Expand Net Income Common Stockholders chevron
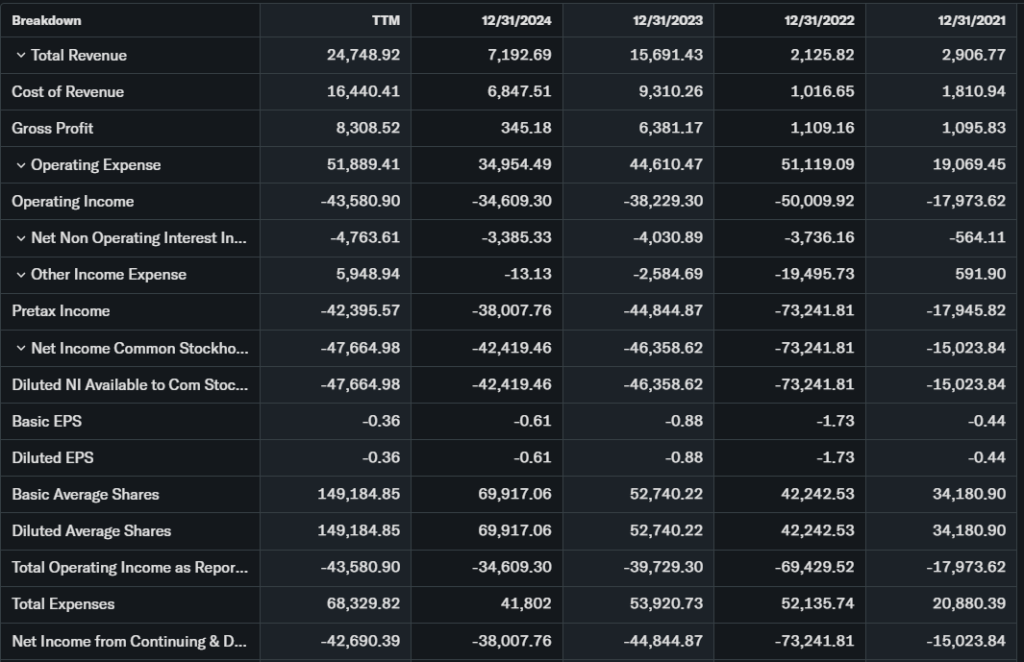Screen dimensions: 1024x662 20,348
